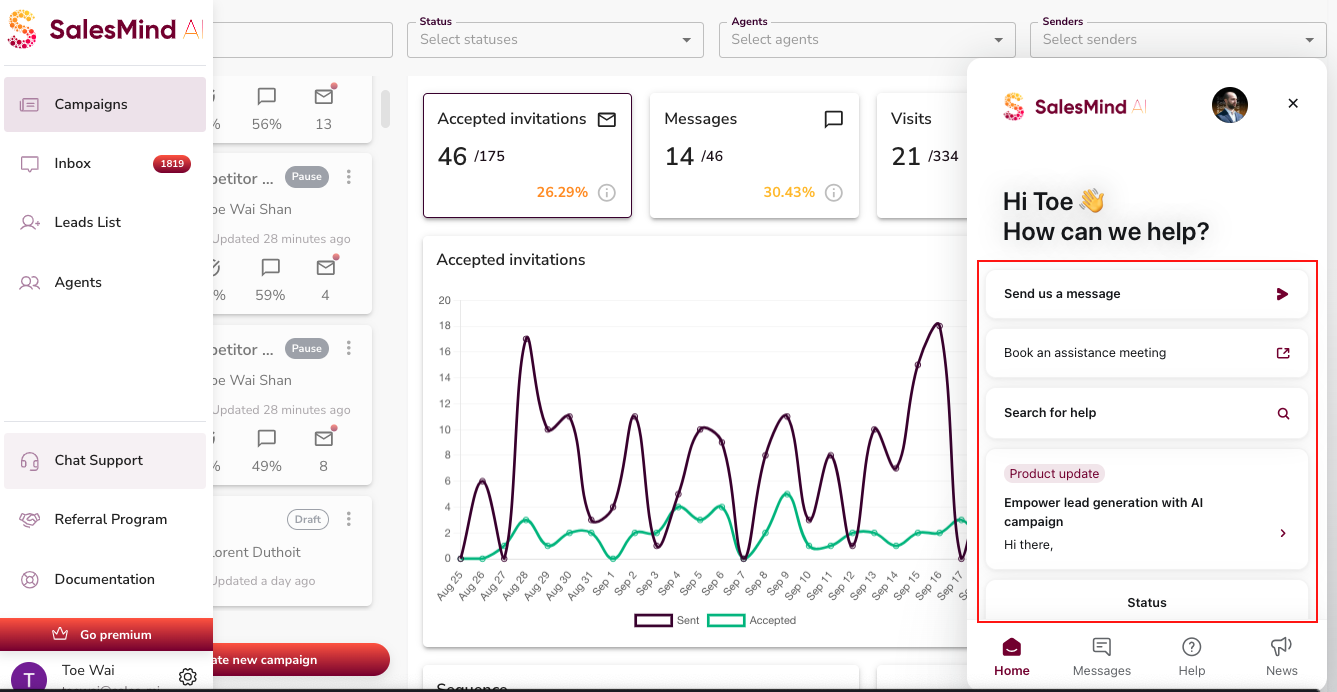1337x692 pixels.
Task: Click the support agent avatar photo
Action: (x=1229, y=105)
